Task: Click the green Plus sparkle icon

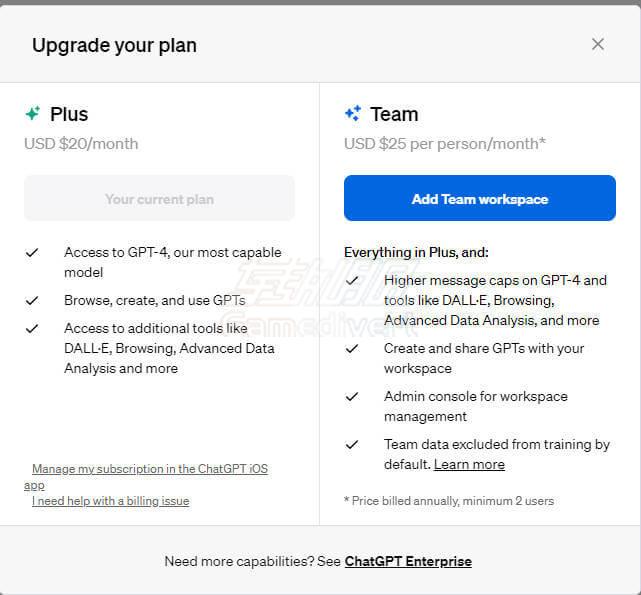Action: pyautogui.click(x=33, y=114)
